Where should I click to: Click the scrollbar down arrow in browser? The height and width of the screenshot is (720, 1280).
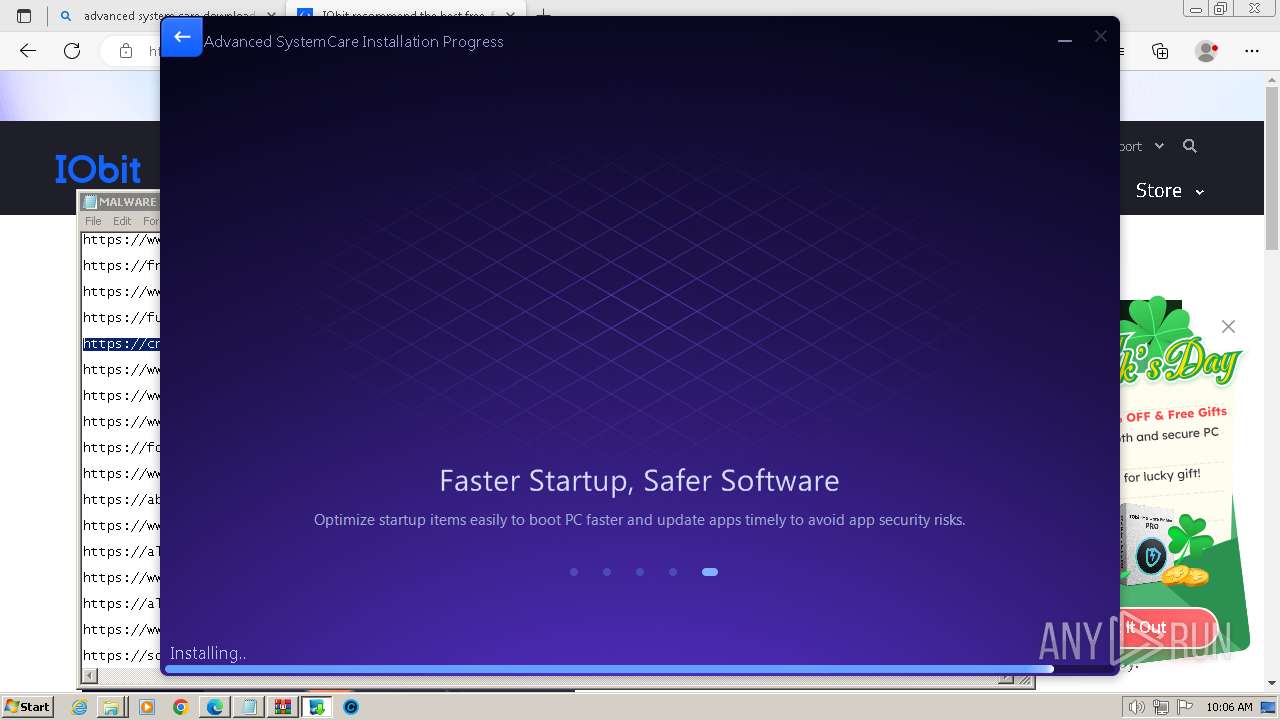pos(1272,683)
